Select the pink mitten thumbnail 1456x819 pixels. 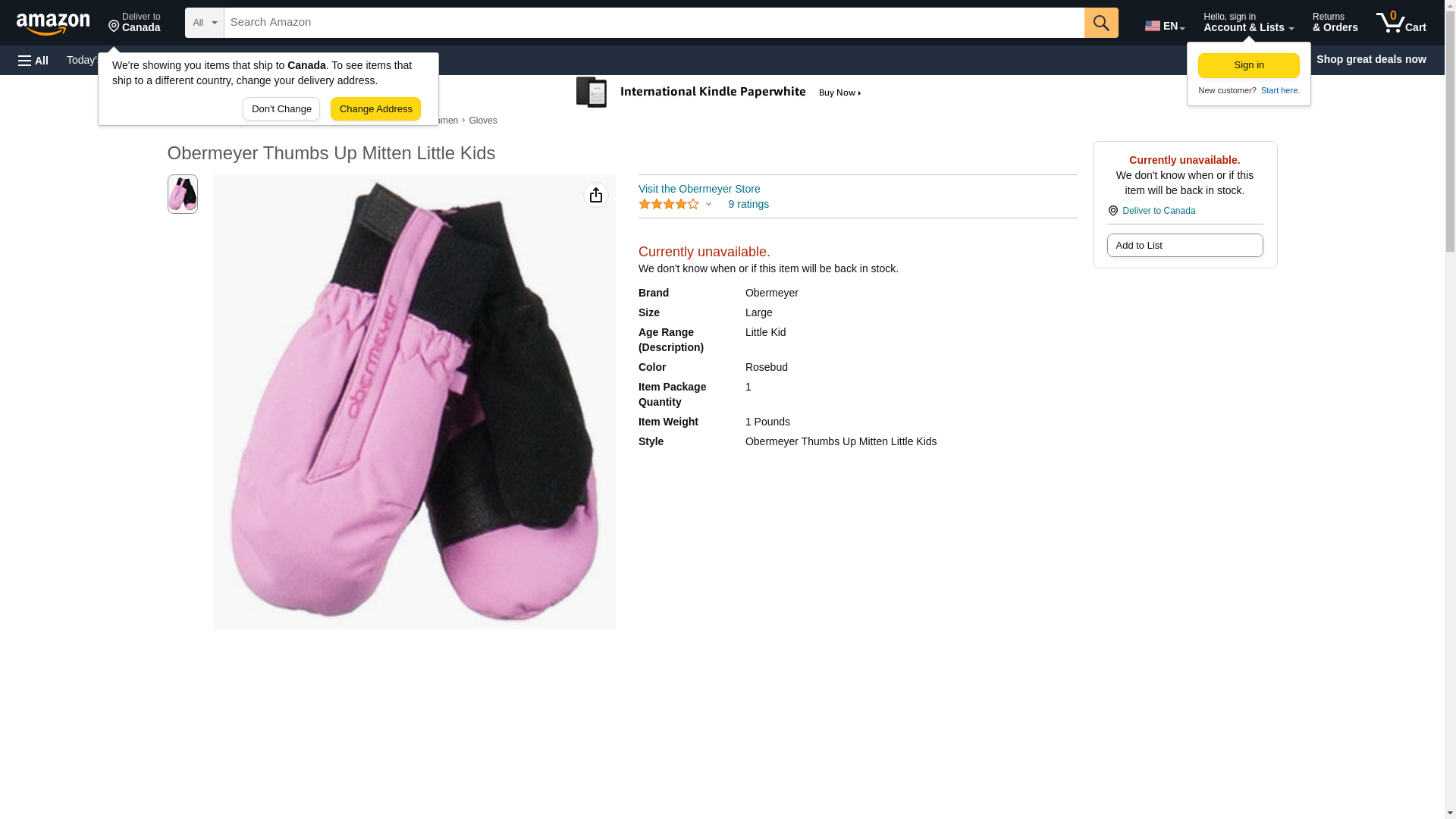pyautogui.click(x=183, y=194)
